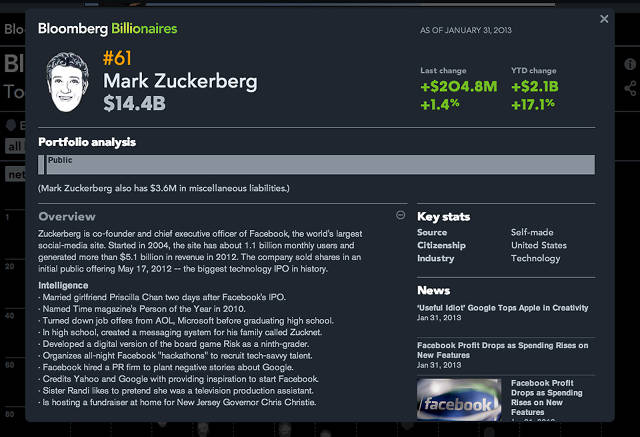Screen dimensions: 640x437
Task: Select the 'all' filter behind the popup
Action: [x=14, y=146]
